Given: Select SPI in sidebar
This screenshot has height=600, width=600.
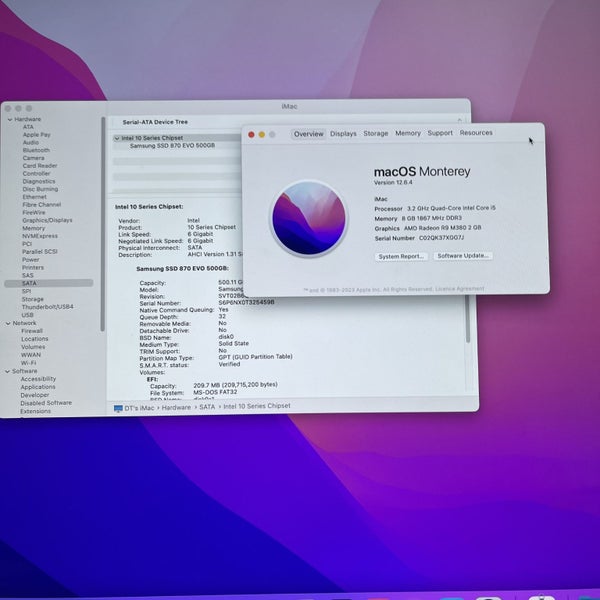Looking at the screenshot, I should pos(26,291).
